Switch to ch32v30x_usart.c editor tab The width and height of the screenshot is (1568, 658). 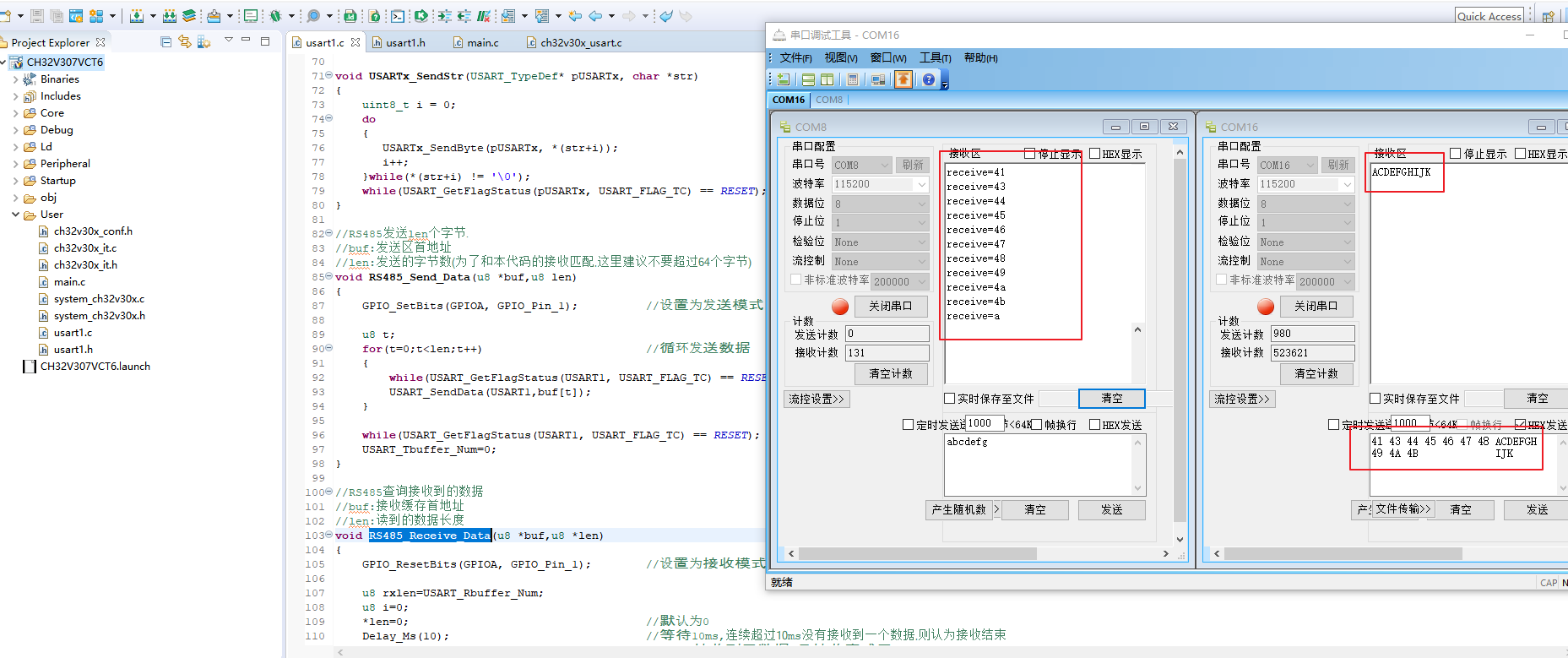[x=574, y=42]
